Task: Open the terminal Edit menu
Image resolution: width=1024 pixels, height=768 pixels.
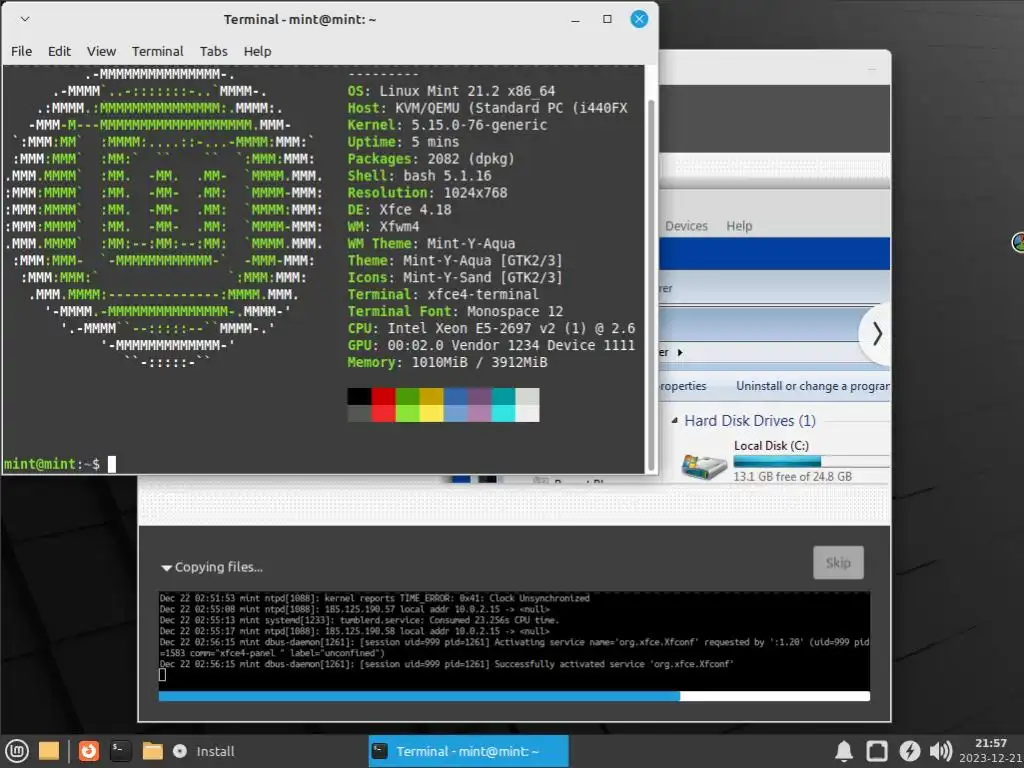Action: [59, 51]
